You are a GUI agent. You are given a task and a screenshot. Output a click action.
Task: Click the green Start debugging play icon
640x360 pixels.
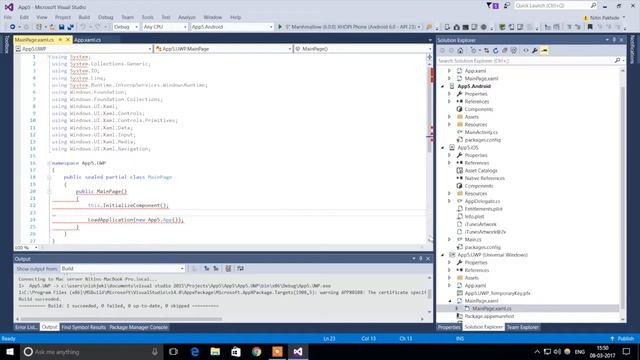[x=280, y=27]
